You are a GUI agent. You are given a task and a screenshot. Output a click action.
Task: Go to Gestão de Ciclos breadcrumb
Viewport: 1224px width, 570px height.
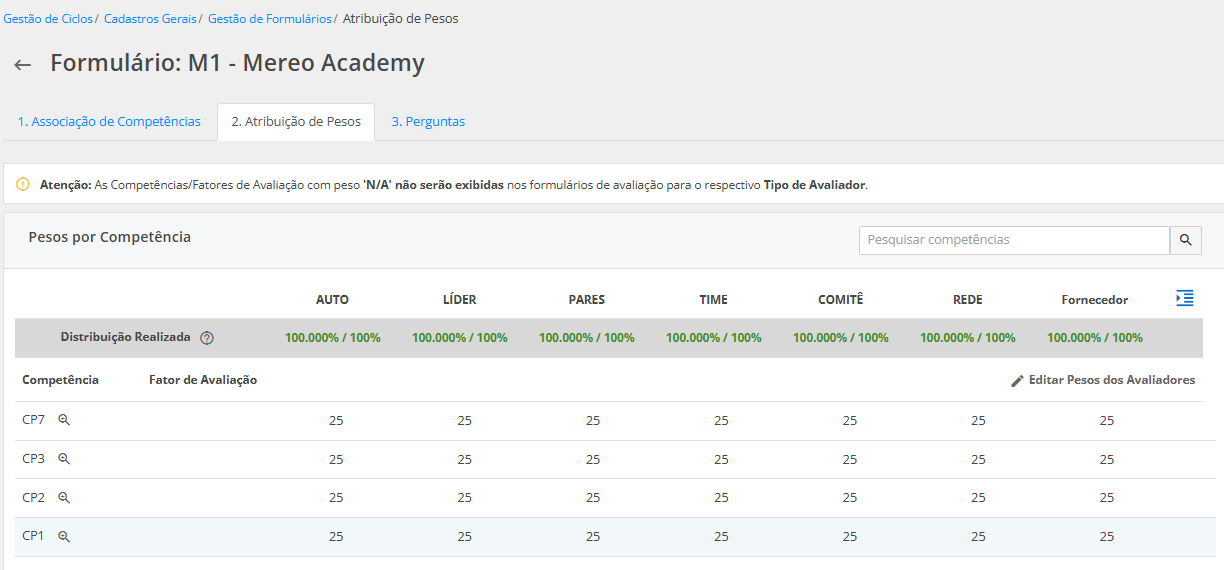48,19
